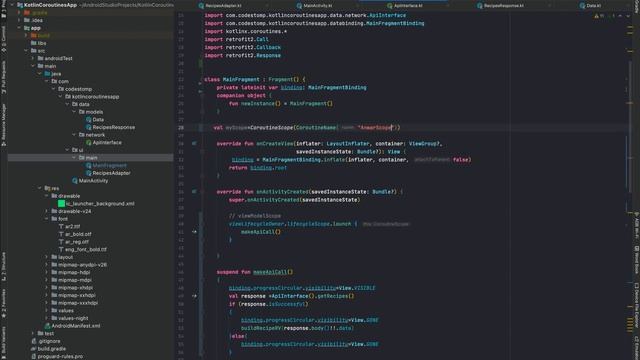Screen dimensions: 640x360
Task: Select the ar_bold.otf font file
Action: pos(75,234)
